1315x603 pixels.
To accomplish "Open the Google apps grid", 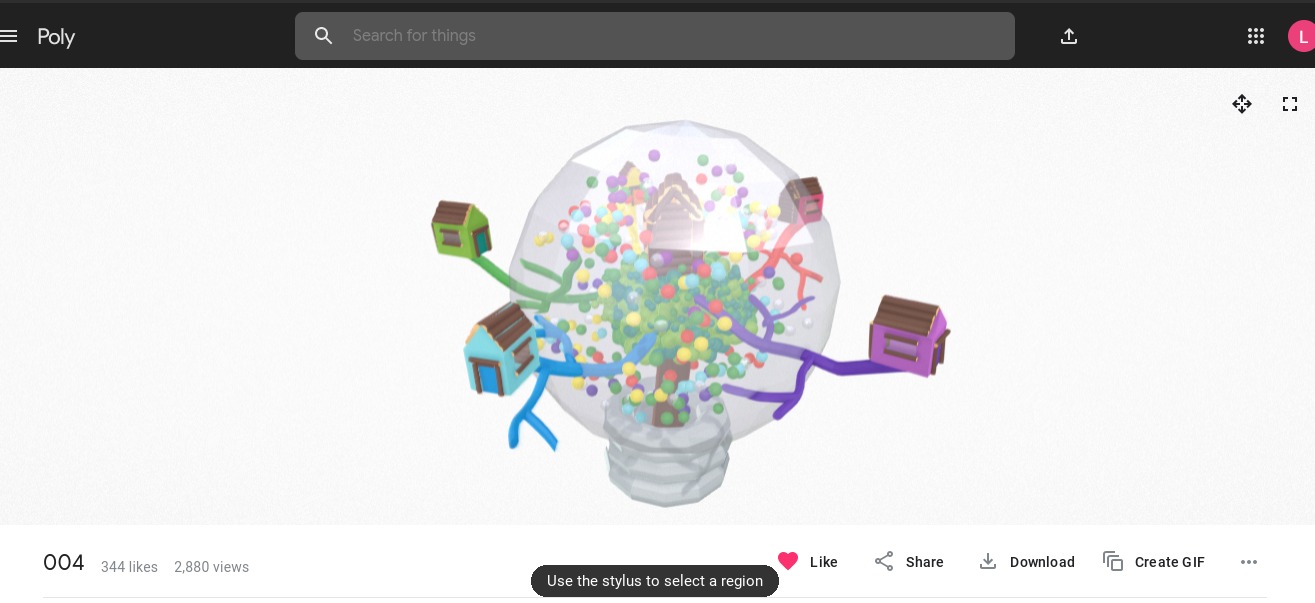I will coord(1256,36).
